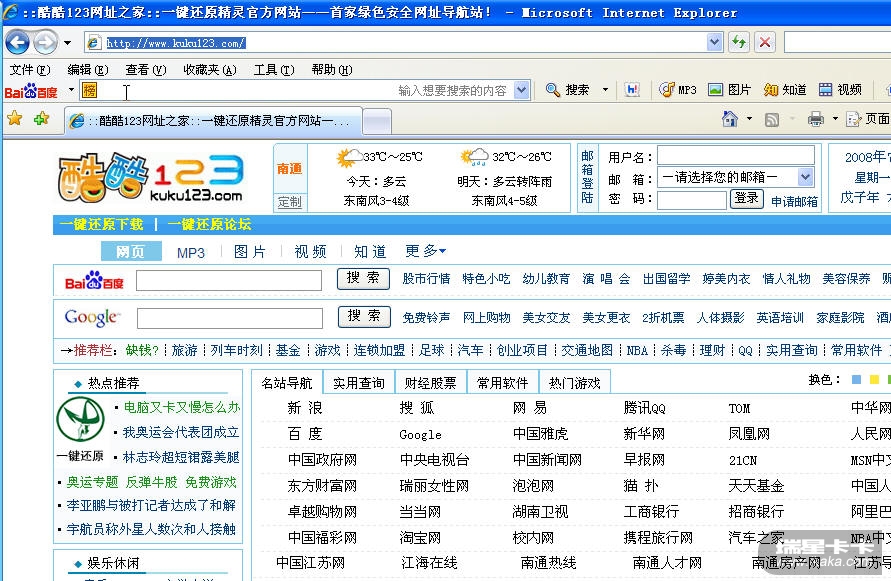Click the Add to Favorites star-plus icon
891x581 pixels.
pyautogui.click(x=41, y=118)
